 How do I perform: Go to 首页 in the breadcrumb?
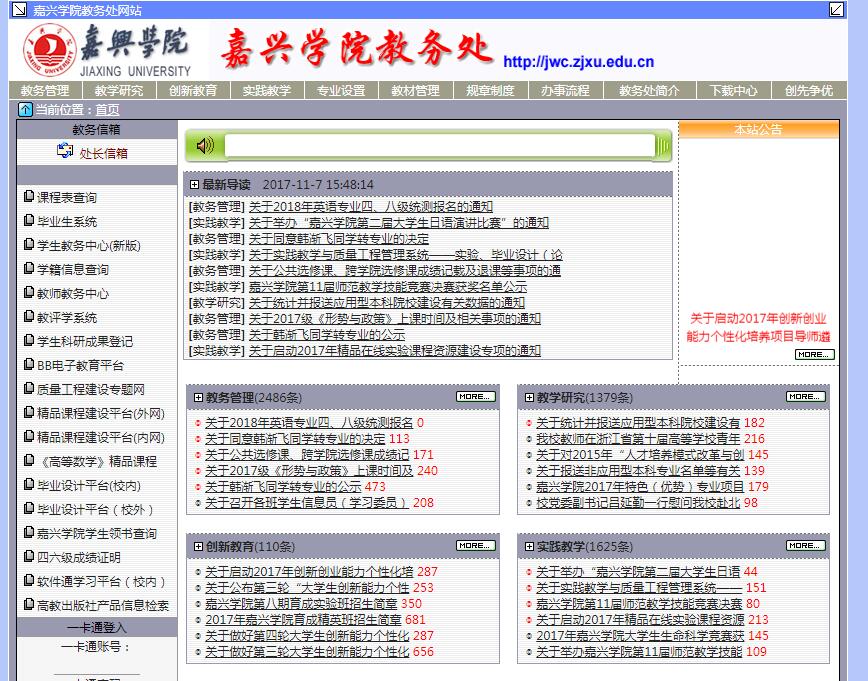point(107,110)
